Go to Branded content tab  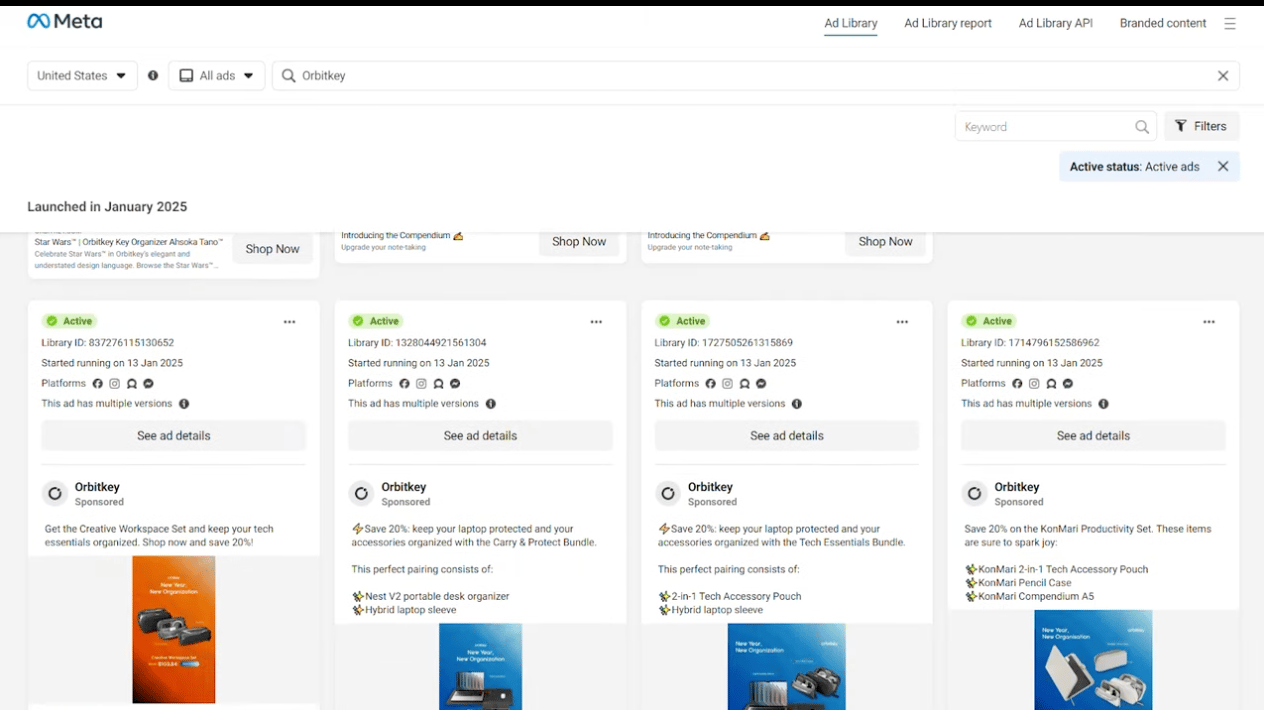1163,24
